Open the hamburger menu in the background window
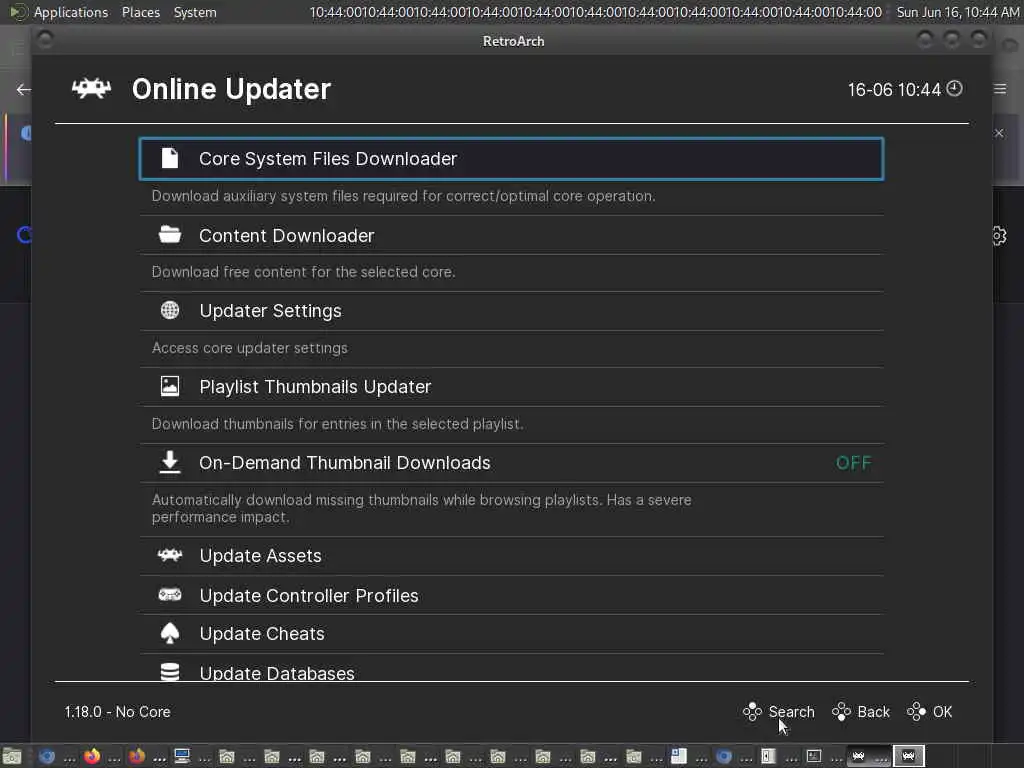Viewport: 1024px width, 768px height. tap(1000, 89)
